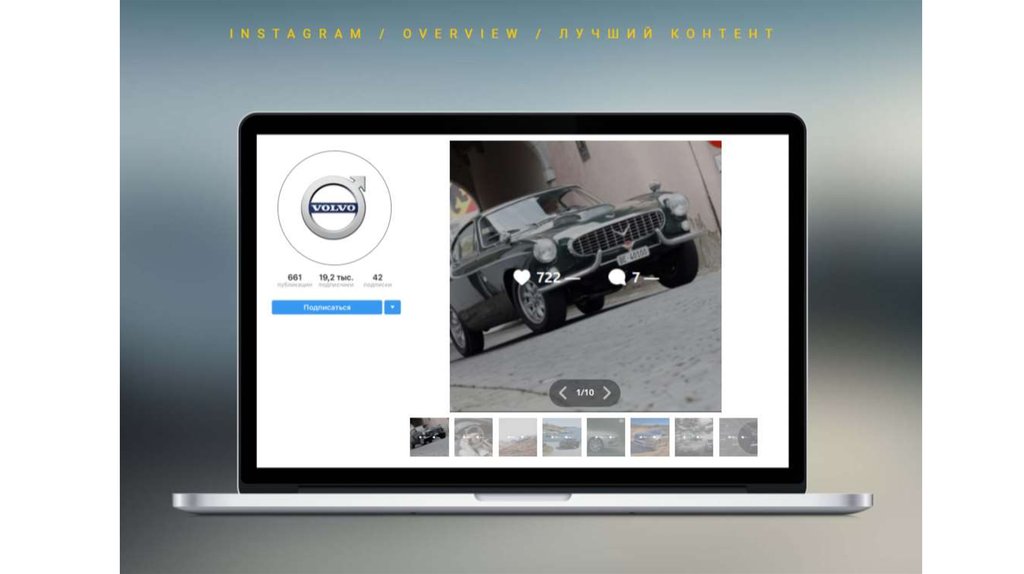Select the first thumbnail of dark vintage car
The height and width of the screenshot is (574, 1024).
(429, 437)
